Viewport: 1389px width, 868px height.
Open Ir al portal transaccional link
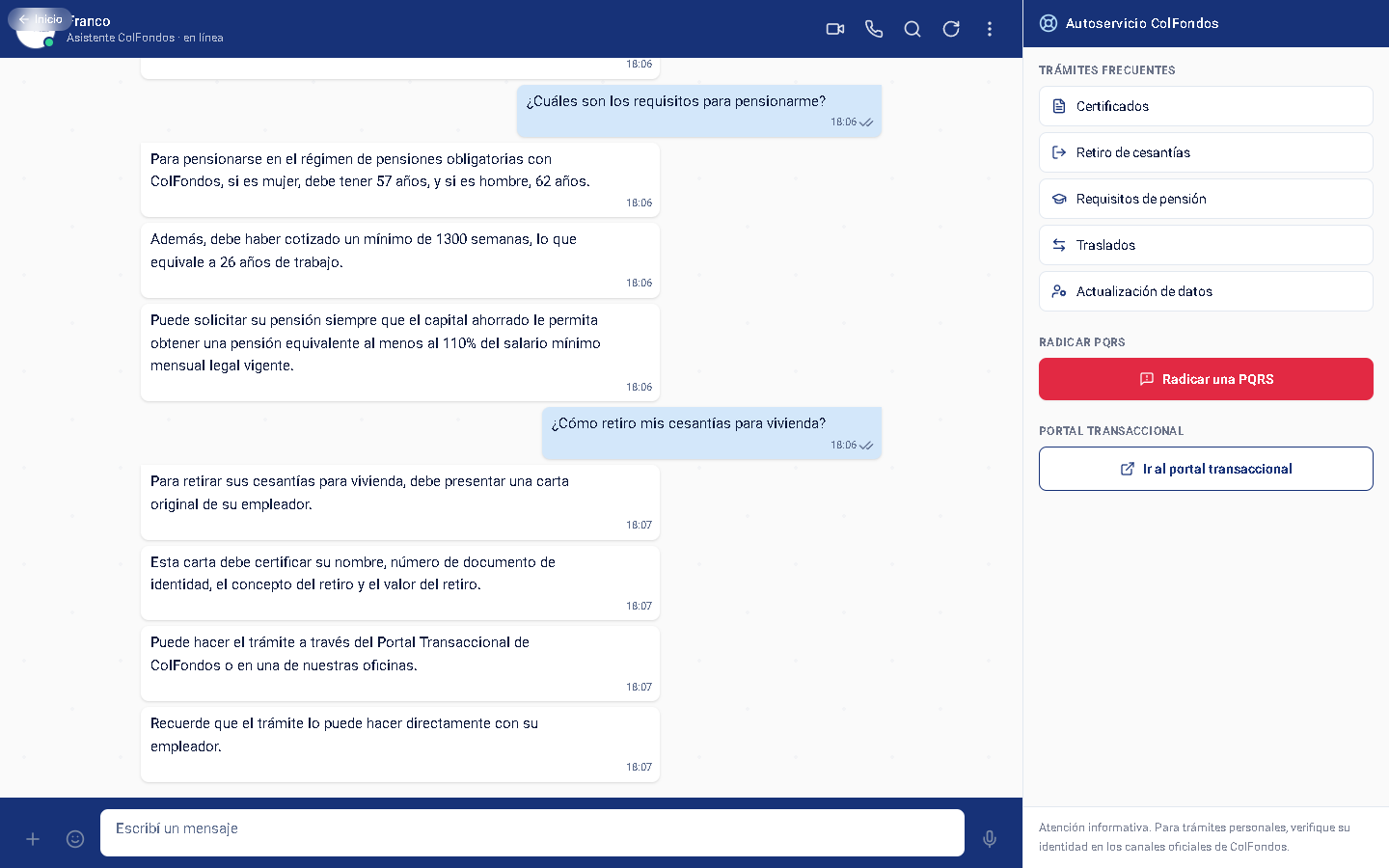point(1206,469)
